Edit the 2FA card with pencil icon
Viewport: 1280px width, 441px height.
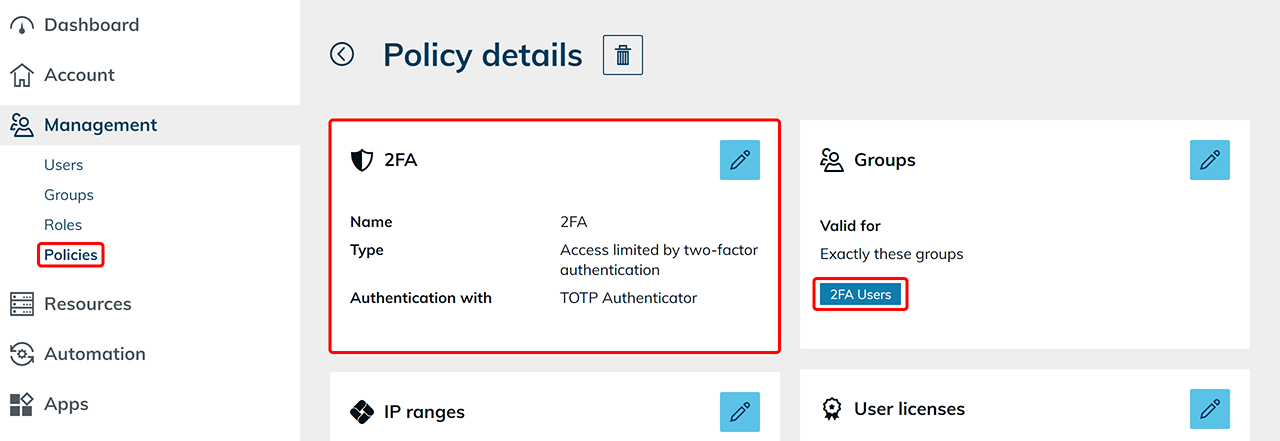pyautogui.click(x=739, y=160)
